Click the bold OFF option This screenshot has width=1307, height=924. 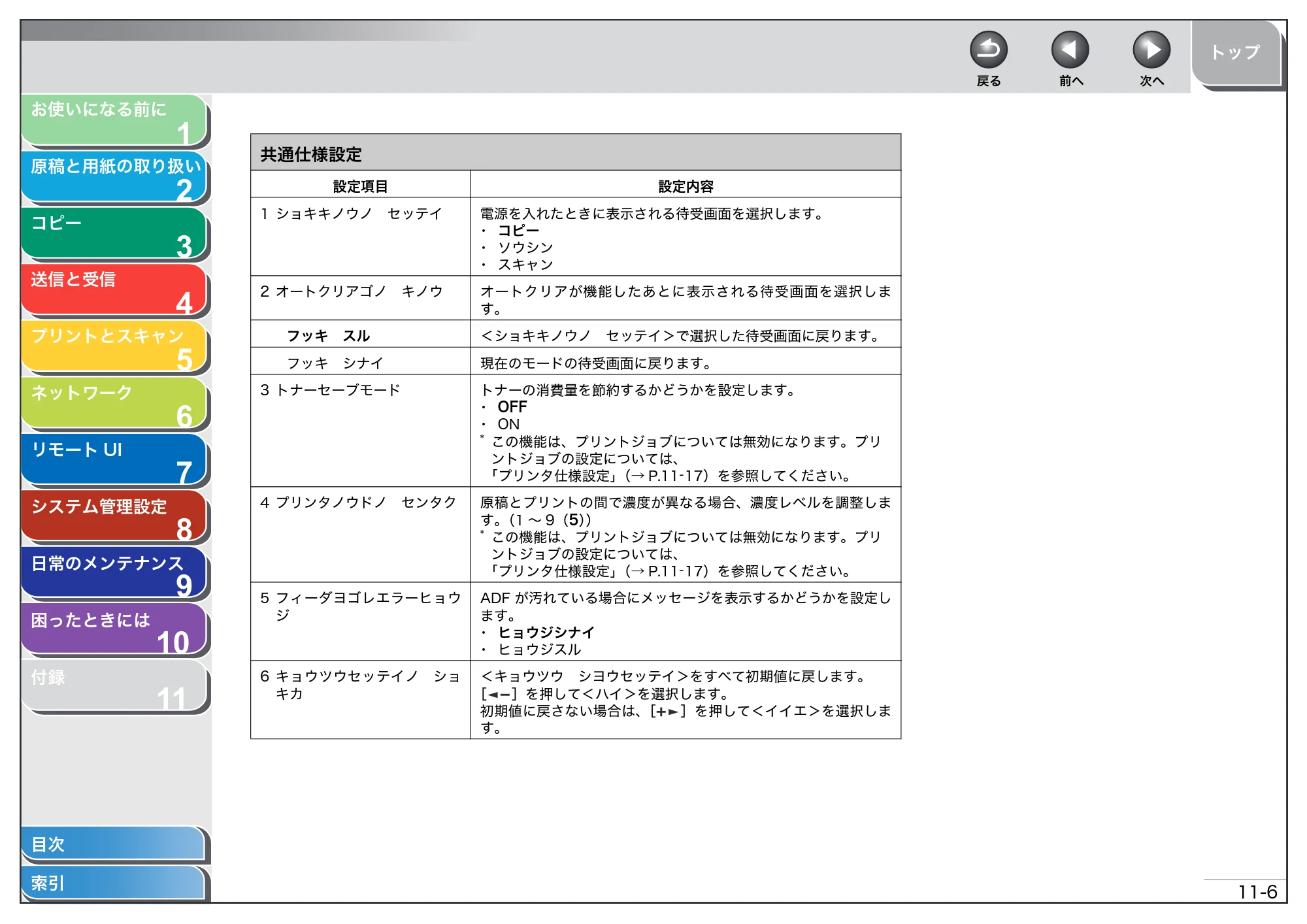pyautogui.click(x=512, y=407)
